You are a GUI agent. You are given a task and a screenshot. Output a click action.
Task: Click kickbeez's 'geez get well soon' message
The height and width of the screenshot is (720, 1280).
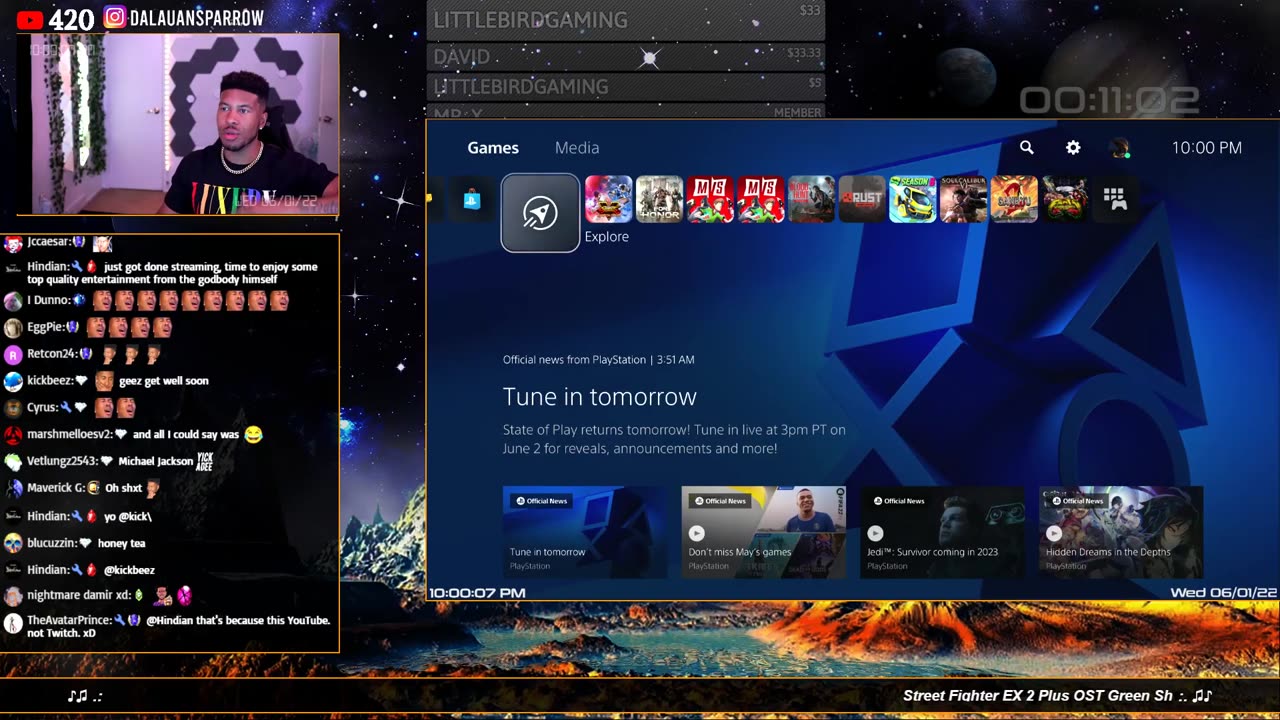point(107,381)
